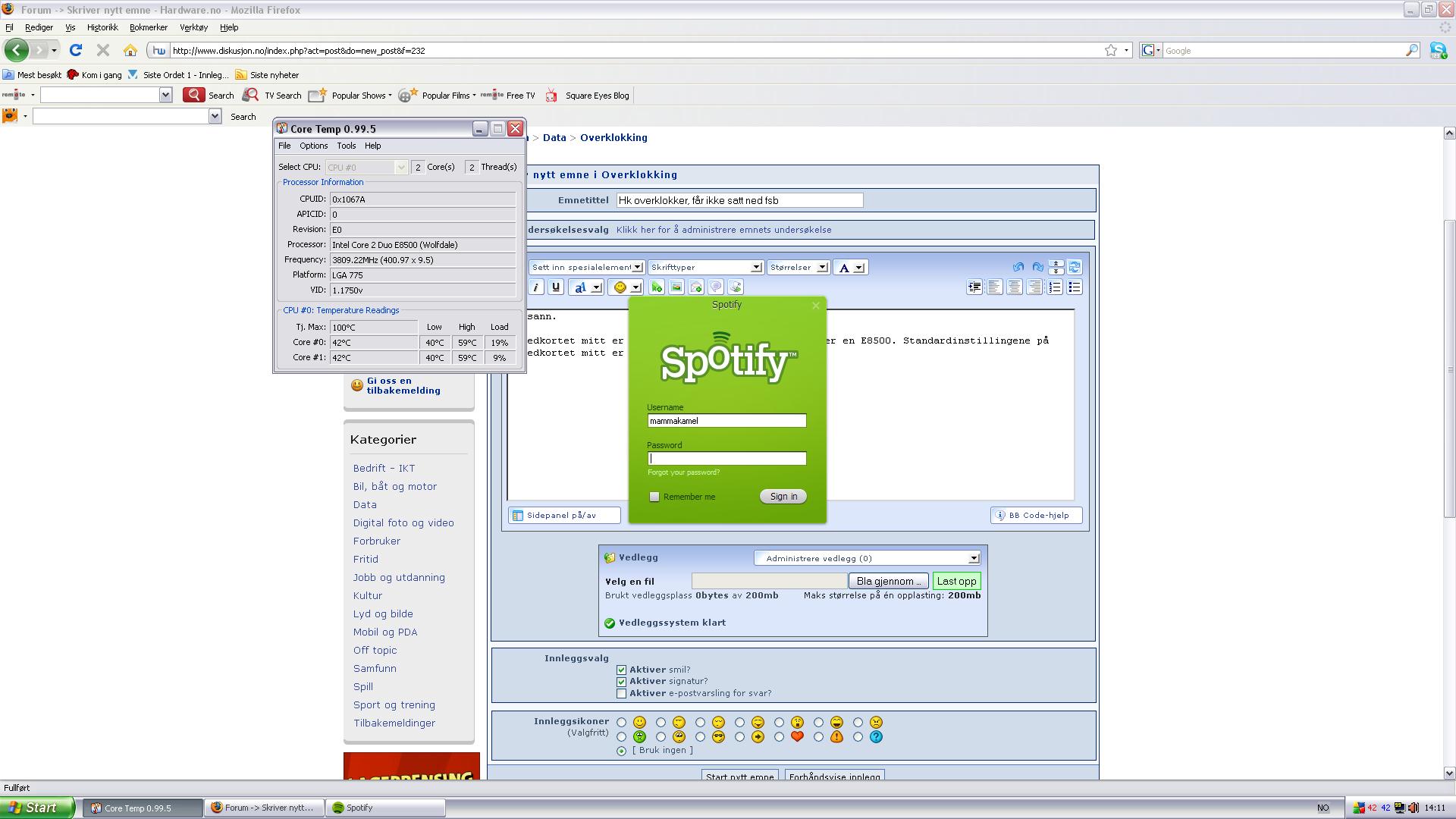Click the TV Search icon
This screenshot has height=819, width=1456.
coord(250,95)
